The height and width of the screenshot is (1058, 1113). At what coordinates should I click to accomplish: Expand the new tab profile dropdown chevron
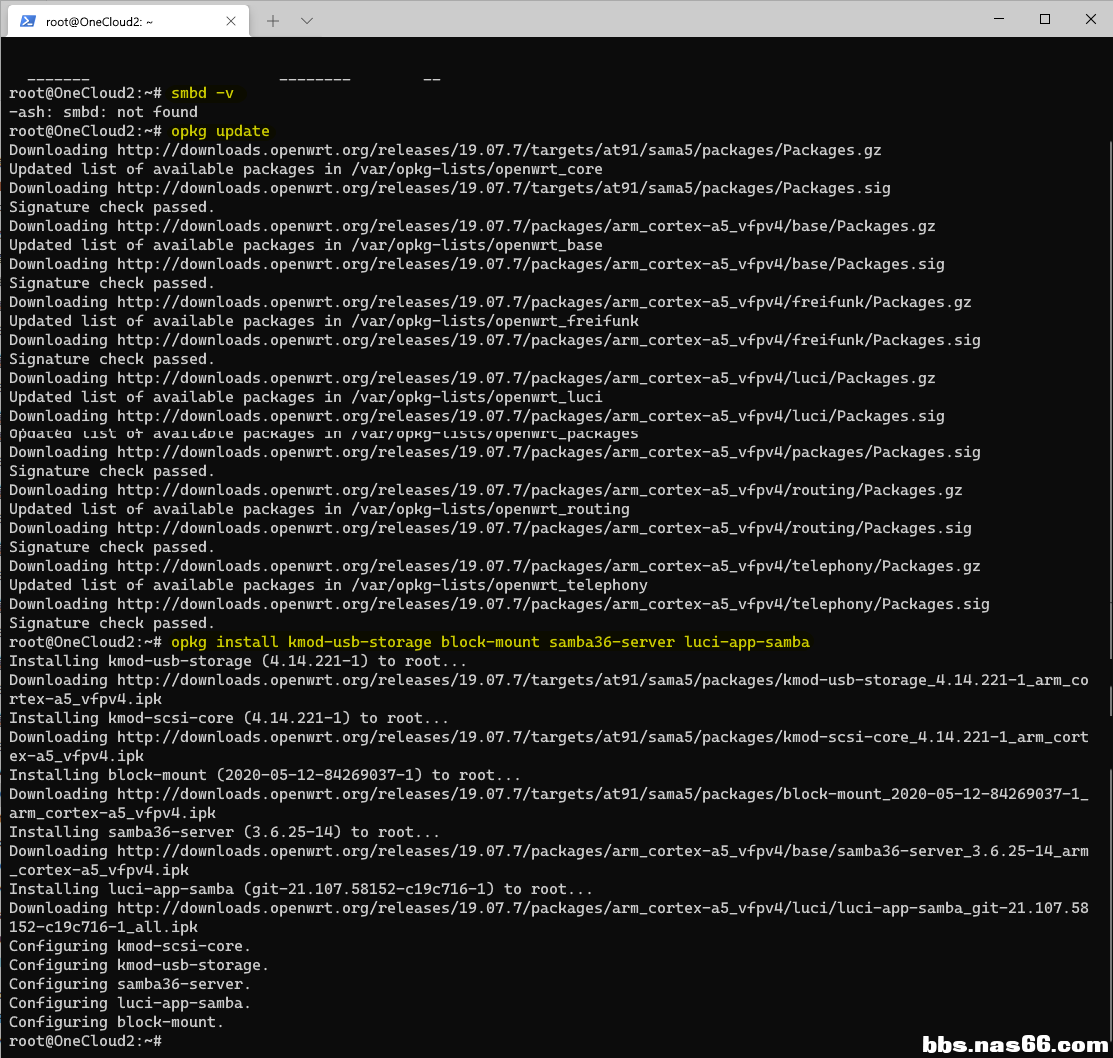click(307, 20)
